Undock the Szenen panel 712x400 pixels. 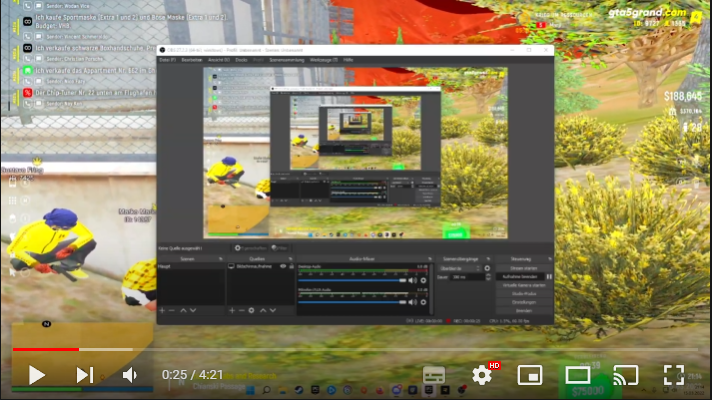[221, 259]
